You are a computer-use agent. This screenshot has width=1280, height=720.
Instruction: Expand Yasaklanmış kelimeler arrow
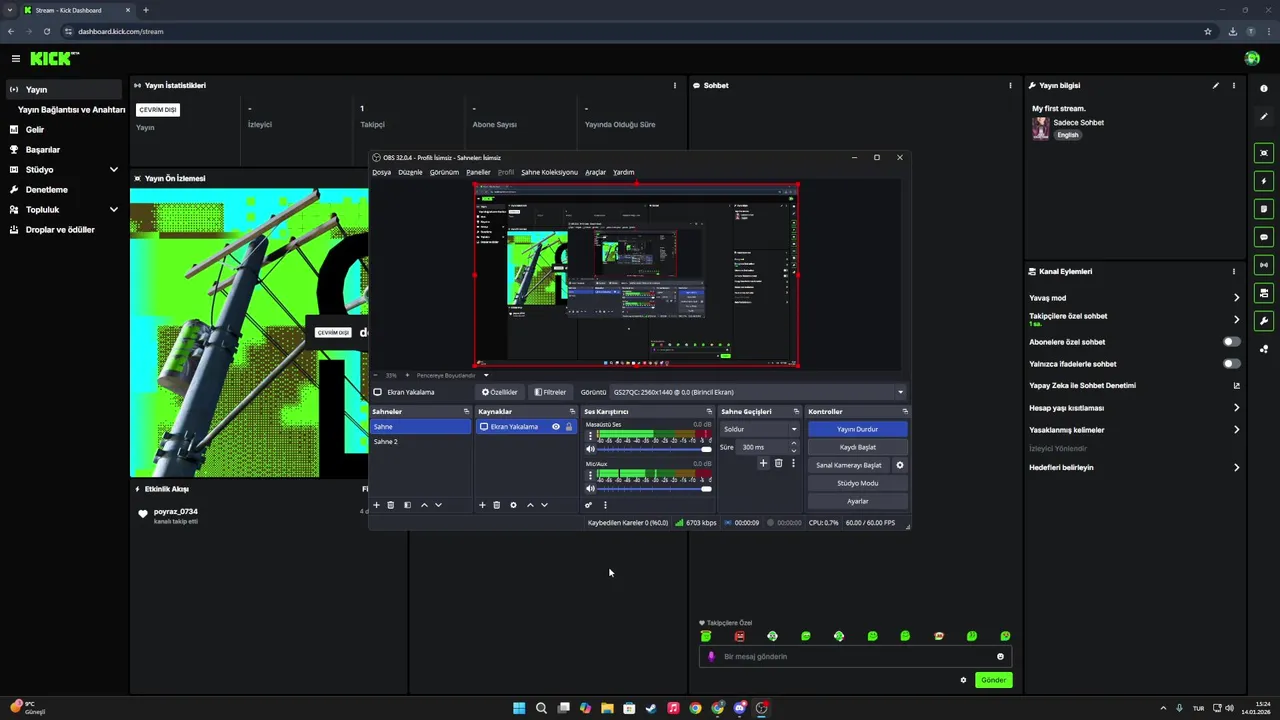click(1236, 430)
